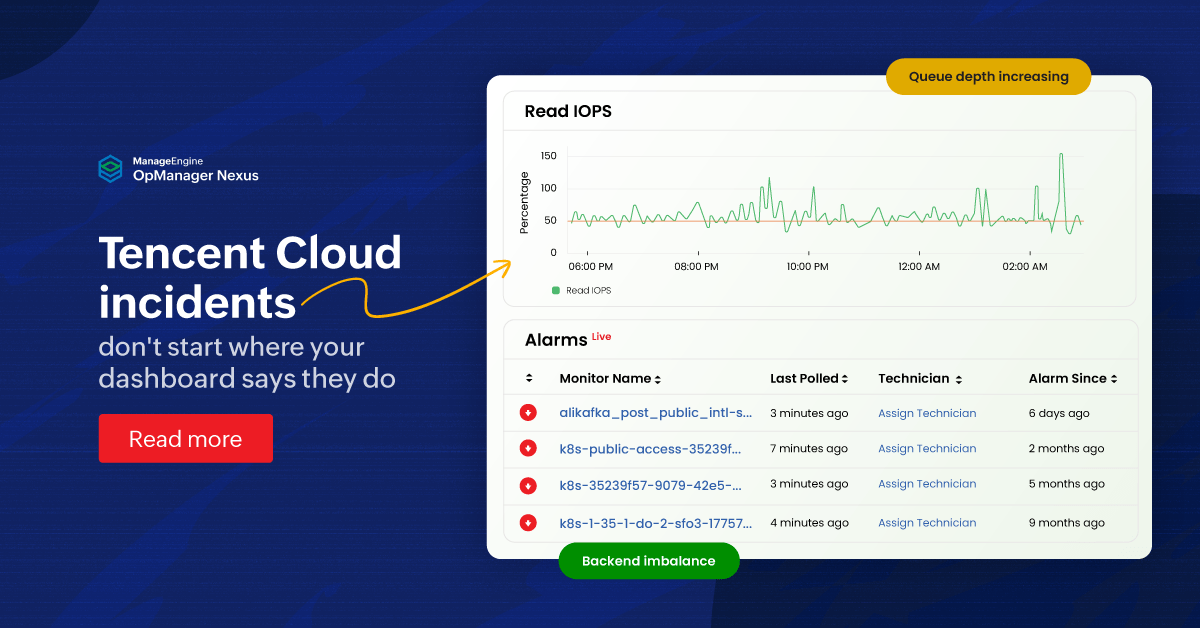Click the 9 months ago cell
The height and width of the screenshot is (628, 1200).
pyautogui.click(x=1067, y=523)
